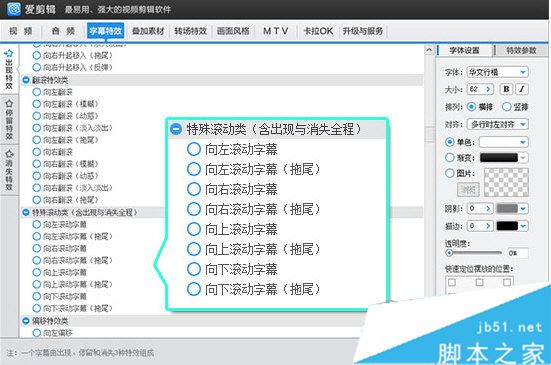Click the 阴影 value arrow button

point(488,209)
